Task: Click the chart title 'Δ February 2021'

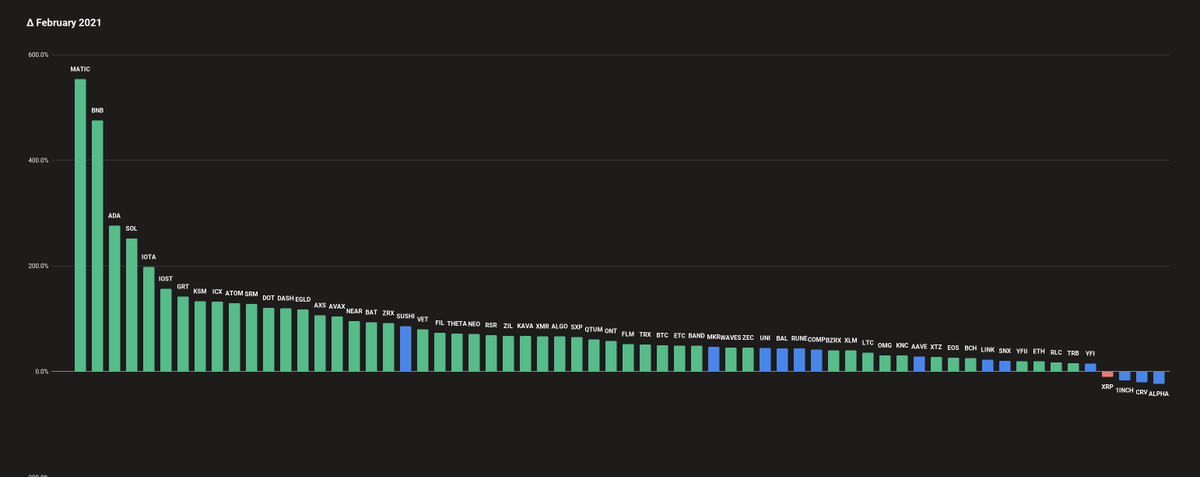Action: tap(63, 22)
